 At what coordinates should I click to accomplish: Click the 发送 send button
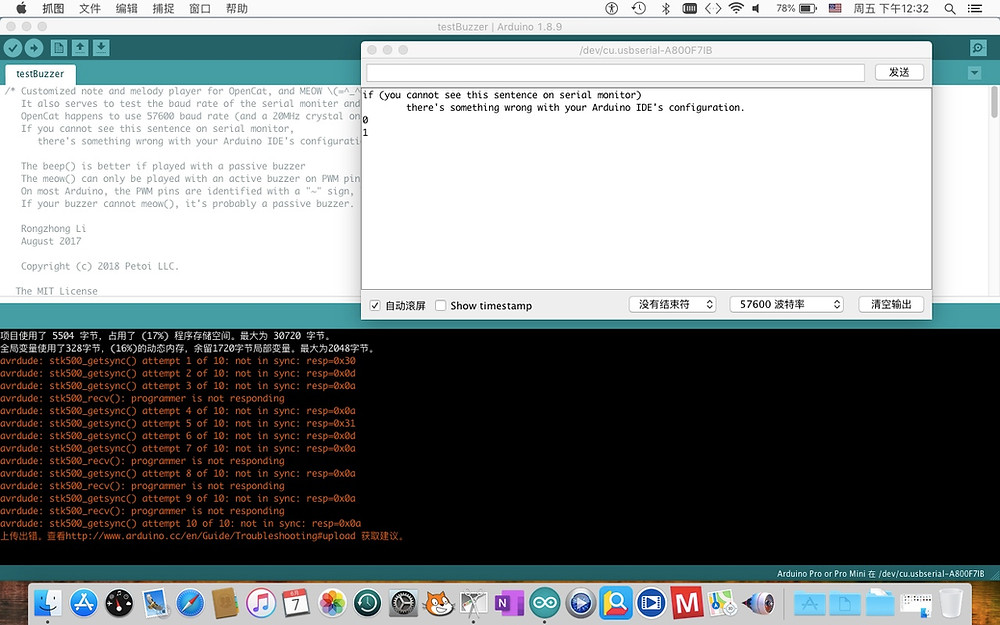pyautogui.click(x=899, y=72)
